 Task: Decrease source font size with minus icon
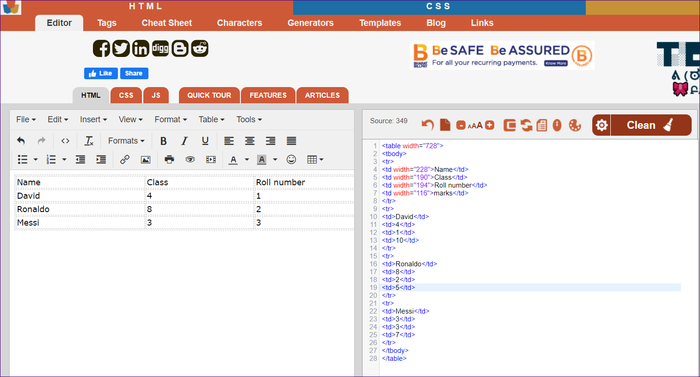(x=461, y=126)
